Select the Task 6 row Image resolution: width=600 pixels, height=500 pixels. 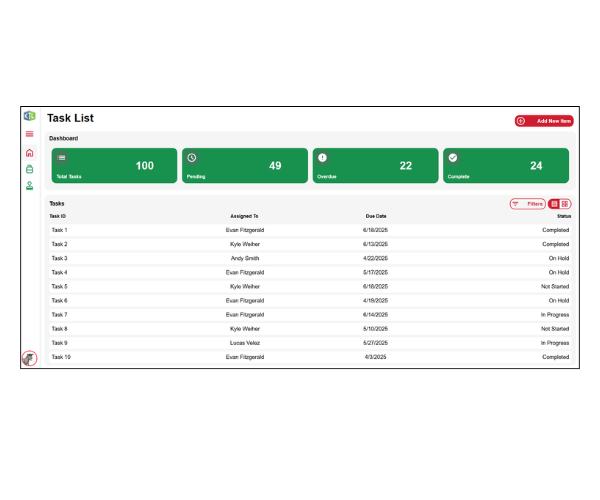pyautogui.click(x=310, y=301)
